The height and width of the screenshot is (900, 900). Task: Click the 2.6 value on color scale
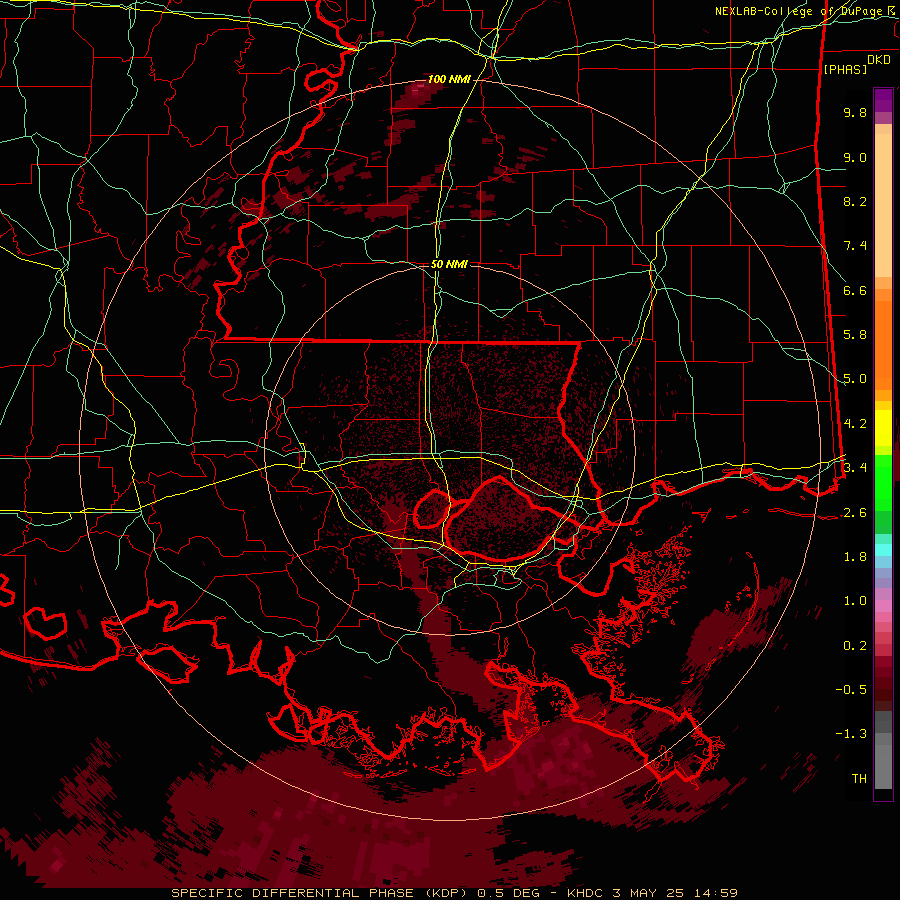(x=855, y=513)
